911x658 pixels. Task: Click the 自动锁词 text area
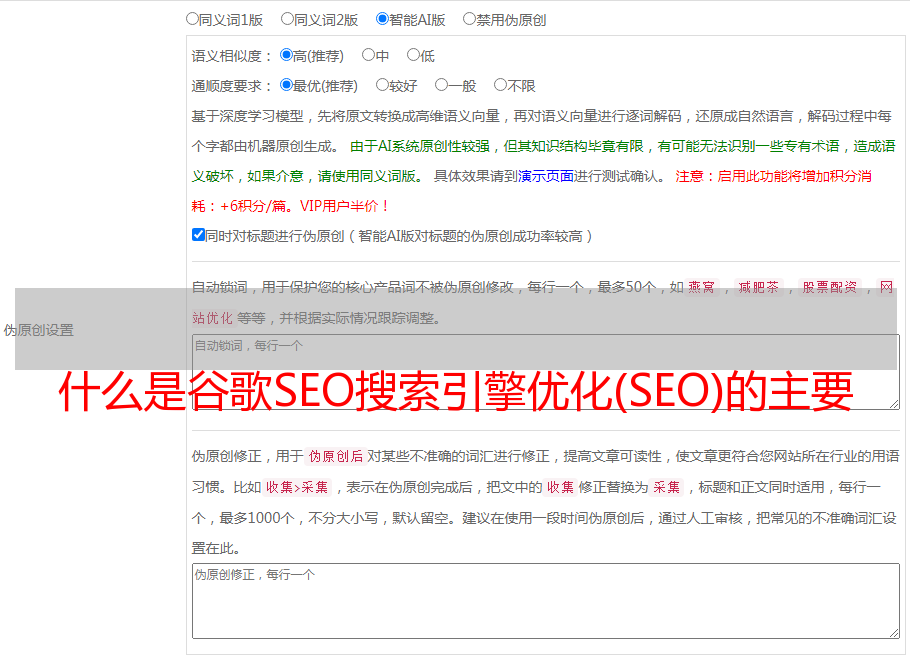pos(546,372)
